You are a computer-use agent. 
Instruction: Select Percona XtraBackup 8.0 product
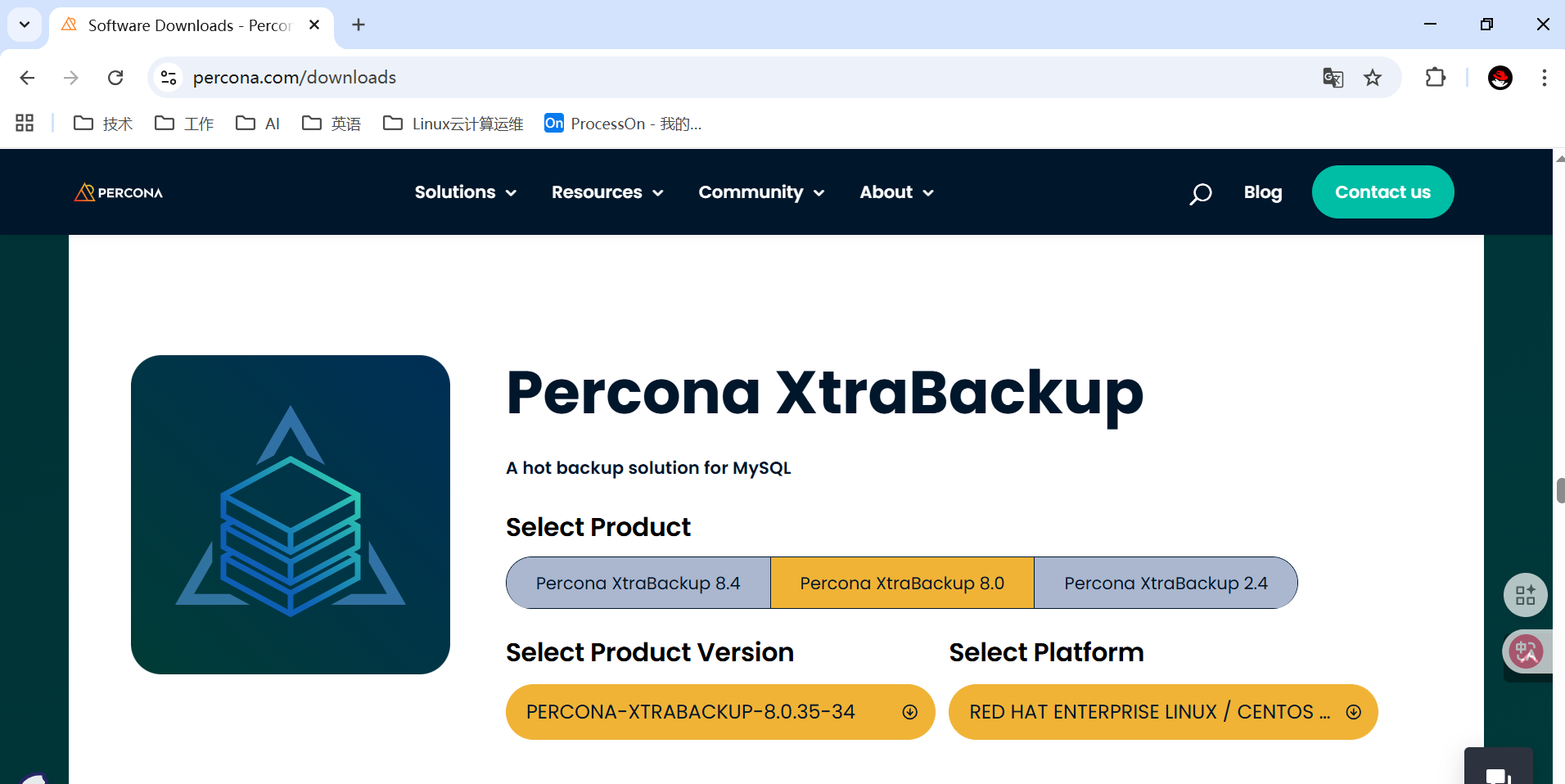902,583
